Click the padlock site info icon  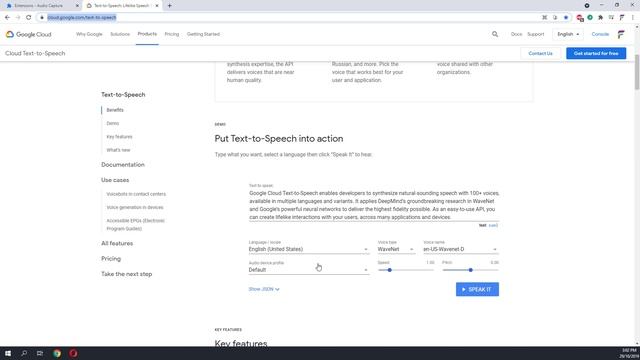point(42,18)
